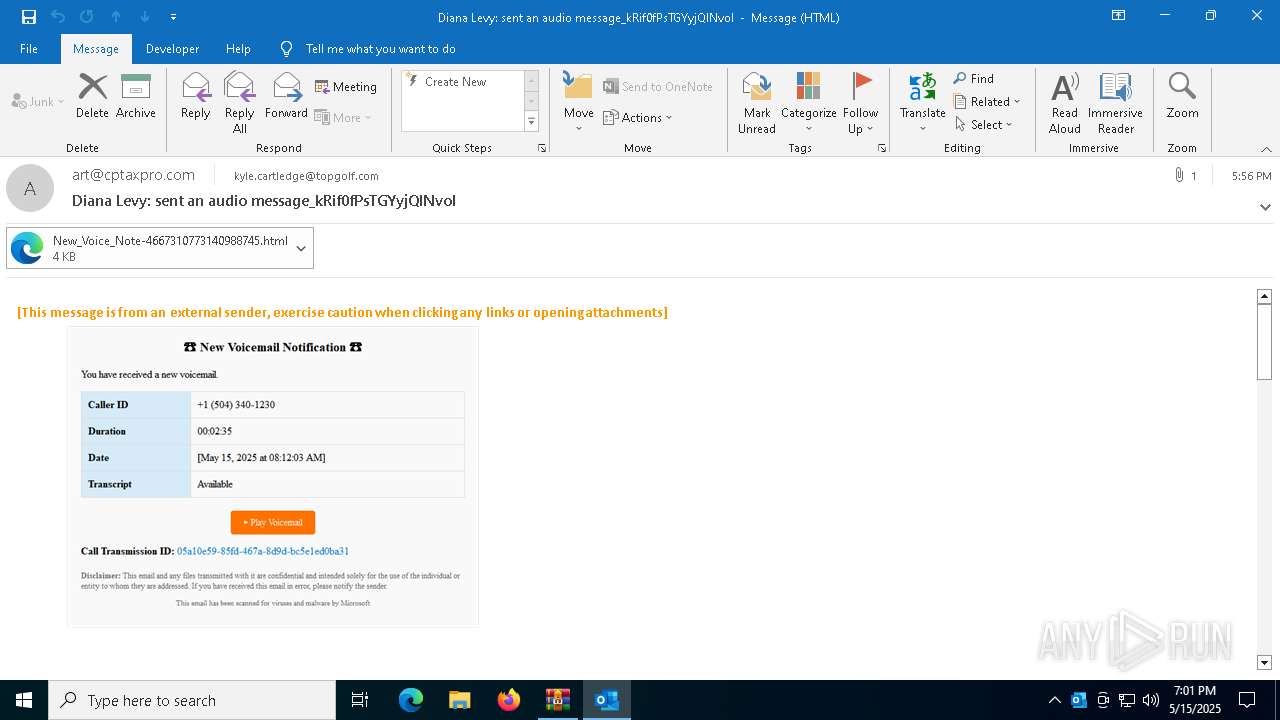Click Reply All
The image size is (1280, 720).
point(240,102)
